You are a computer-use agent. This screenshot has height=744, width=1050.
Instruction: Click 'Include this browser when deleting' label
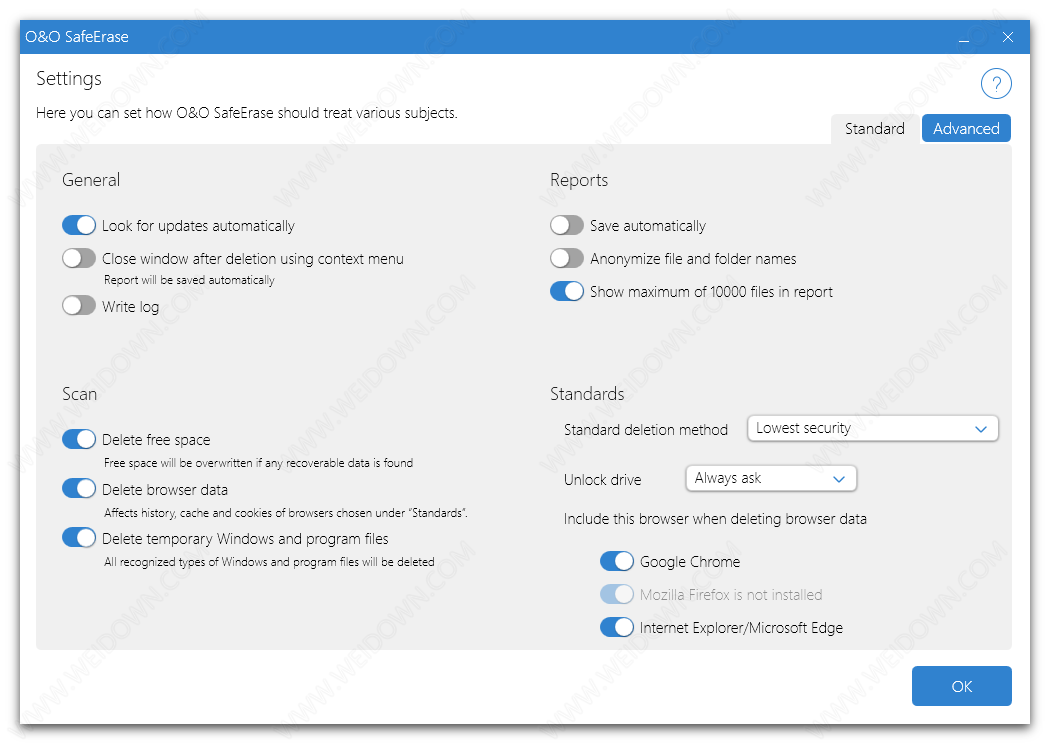(x=715, y=519)
